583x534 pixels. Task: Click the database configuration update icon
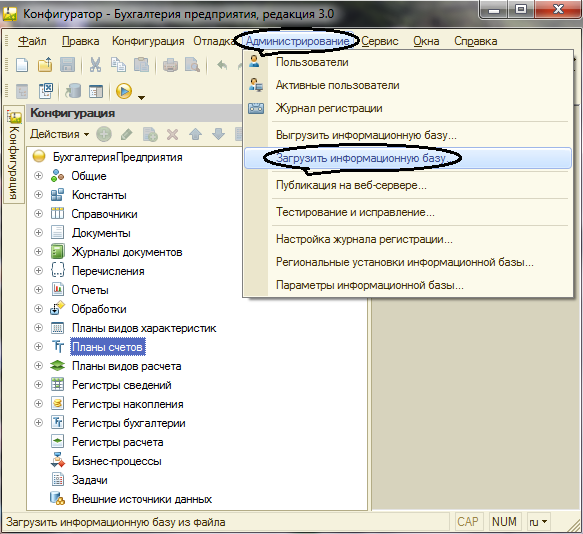click(x=73, y=91)
